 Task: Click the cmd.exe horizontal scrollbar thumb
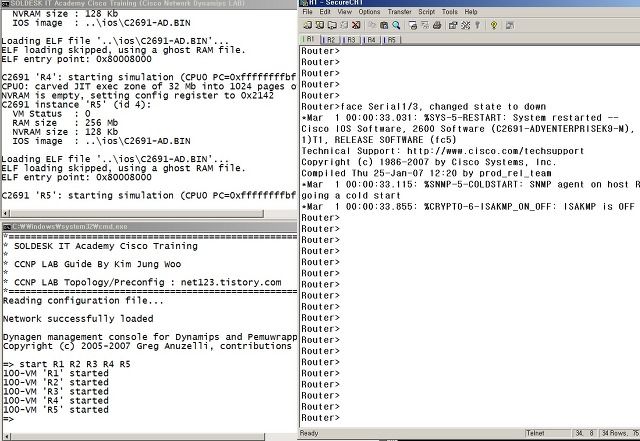[136, 437]
